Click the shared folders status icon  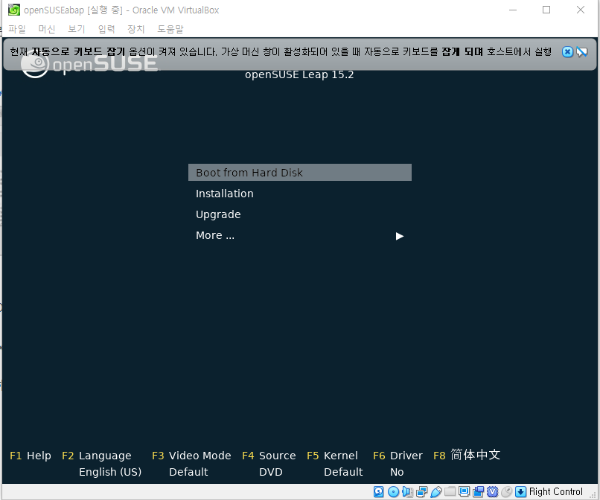pyautogui.click(x=450, y=492)
